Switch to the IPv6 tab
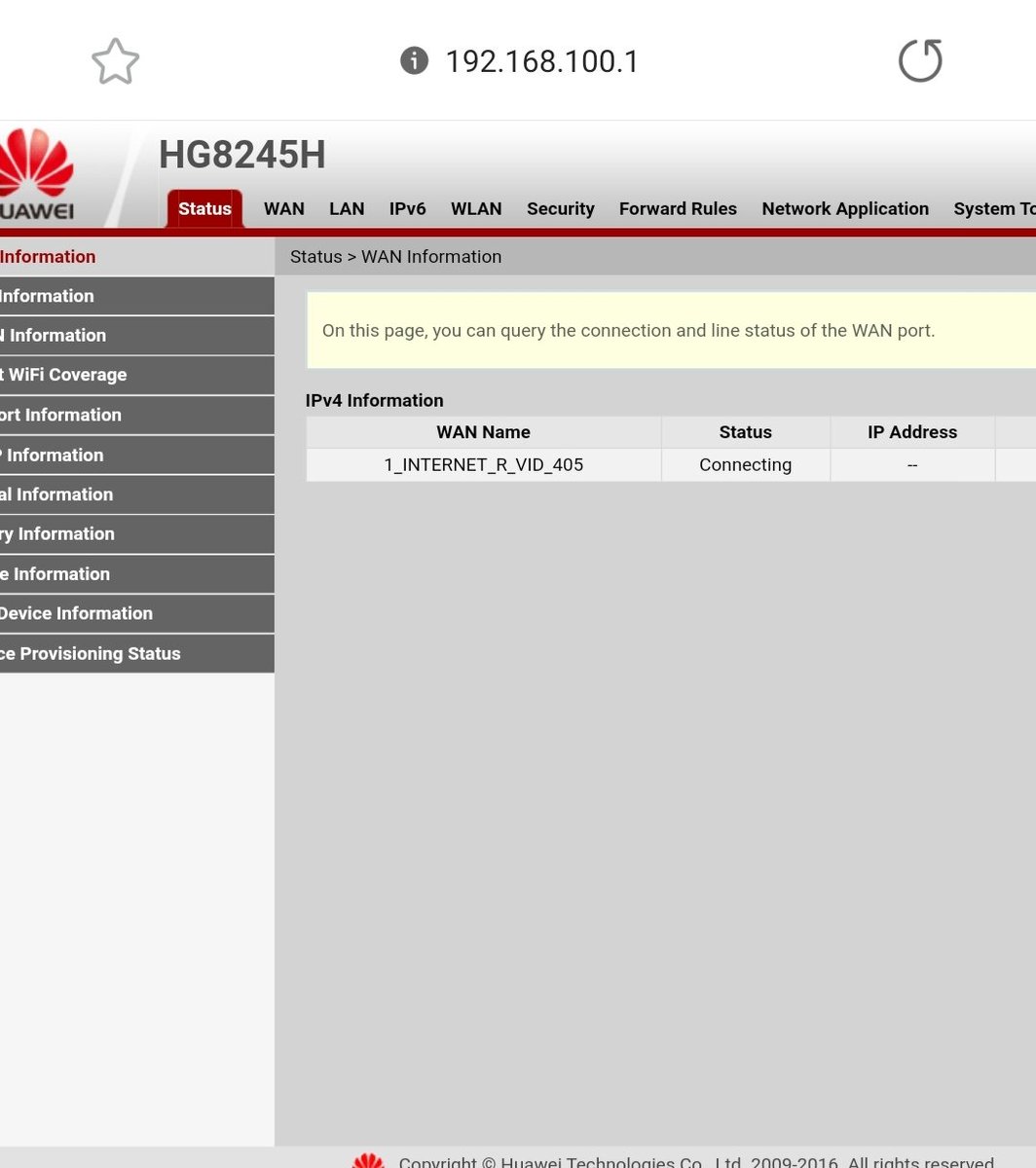This screenshot has height=1168, width=1036. tap(407, 208)
